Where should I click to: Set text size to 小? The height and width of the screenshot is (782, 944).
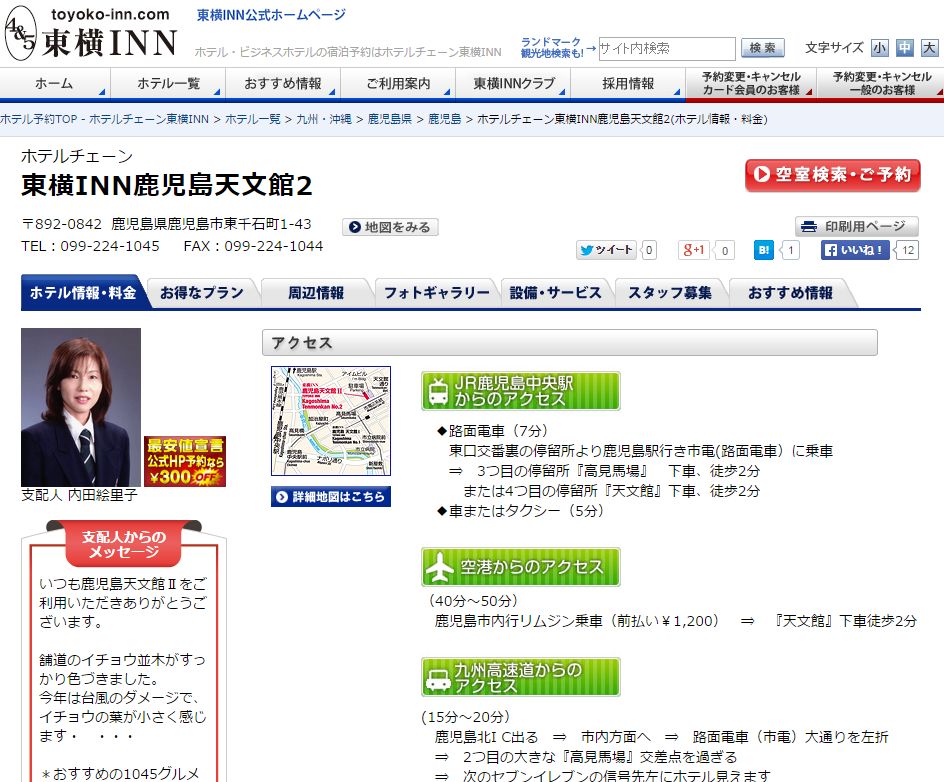coord(880,48)
